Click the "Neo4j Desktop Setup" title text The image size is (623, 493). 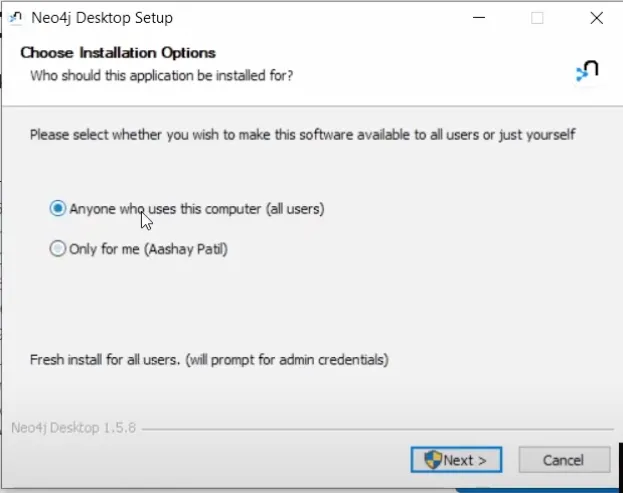pyautogui.click(x=102, y=17)
